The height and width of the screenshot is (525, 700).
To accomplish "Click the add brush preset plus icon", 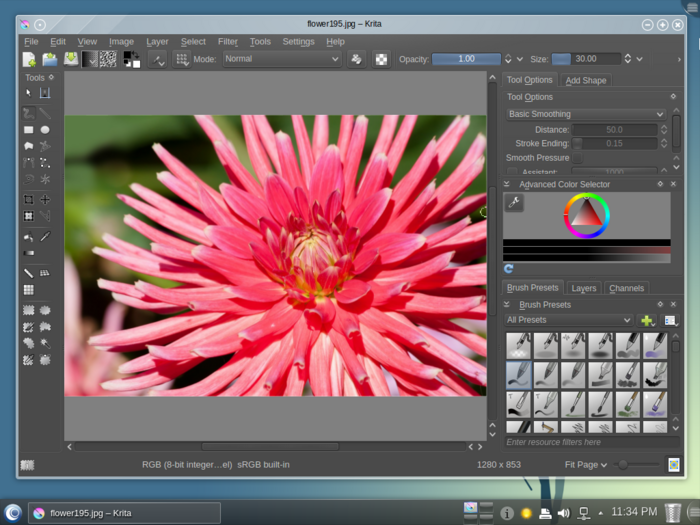I will 647,320.
